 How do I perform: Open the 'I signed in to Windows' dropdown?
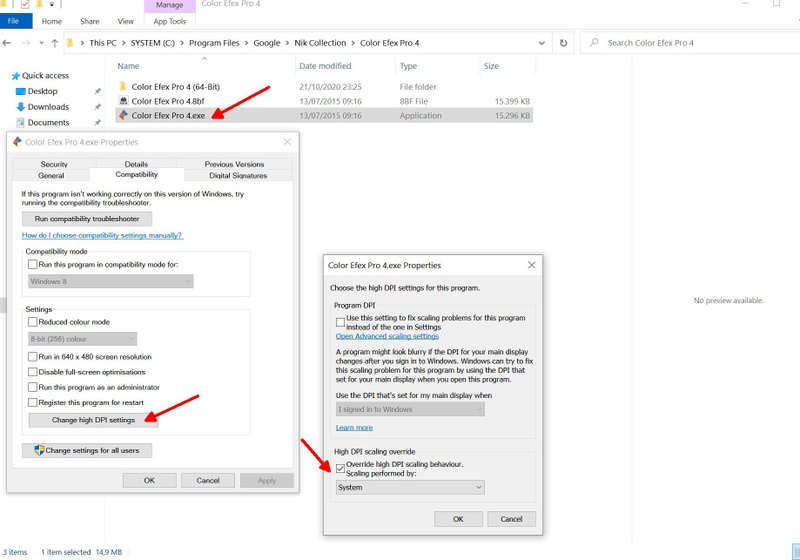(410, 409)
